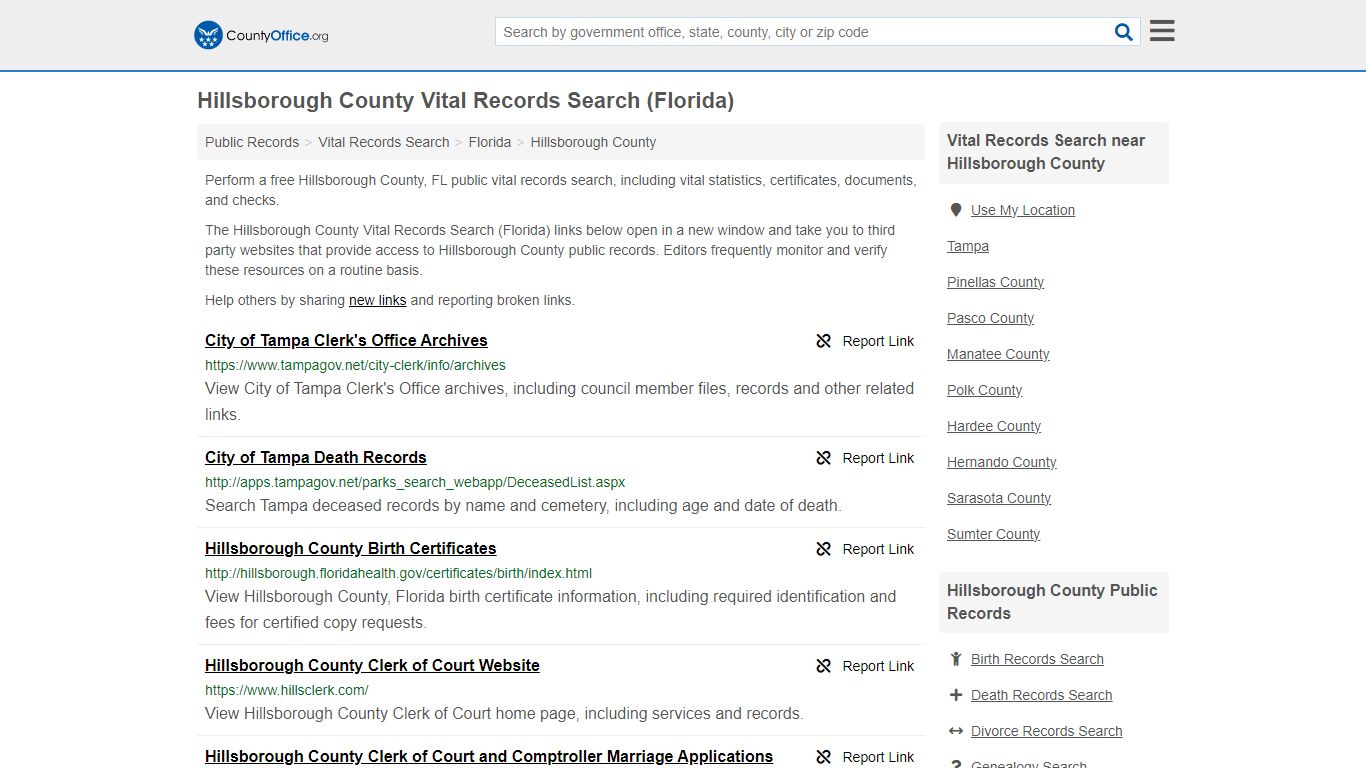
Task: Select Hernando County
Action: click(1001, 462)
